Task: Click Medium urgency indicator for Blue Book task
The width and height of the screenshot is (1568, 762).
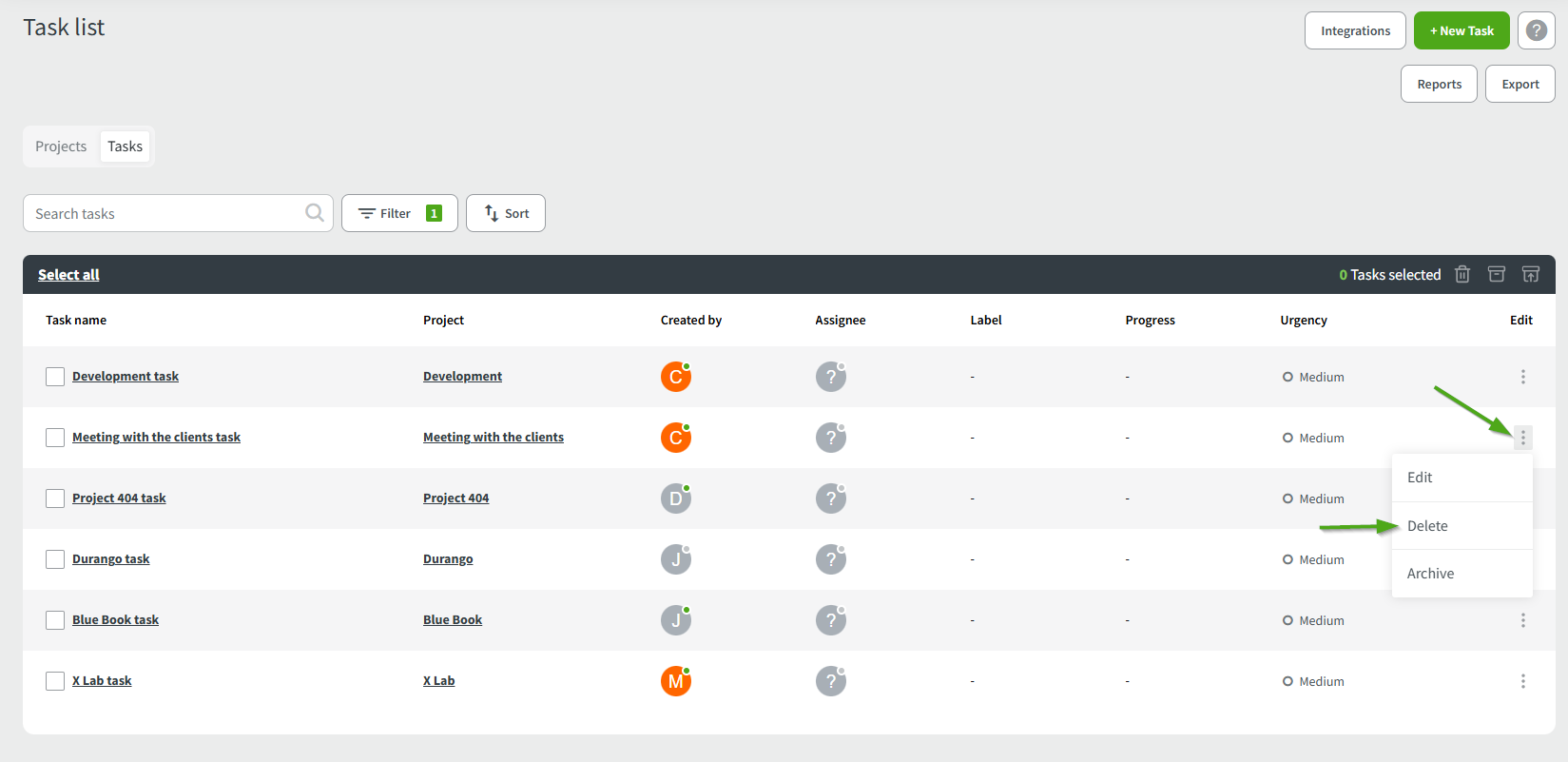Action: [1313, 620]
